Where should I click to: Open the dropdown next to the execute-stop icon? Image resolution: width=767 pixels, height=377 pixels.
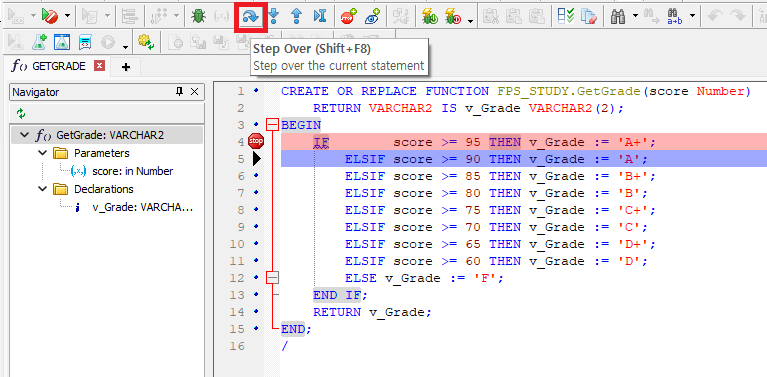(x=67, y=17)
